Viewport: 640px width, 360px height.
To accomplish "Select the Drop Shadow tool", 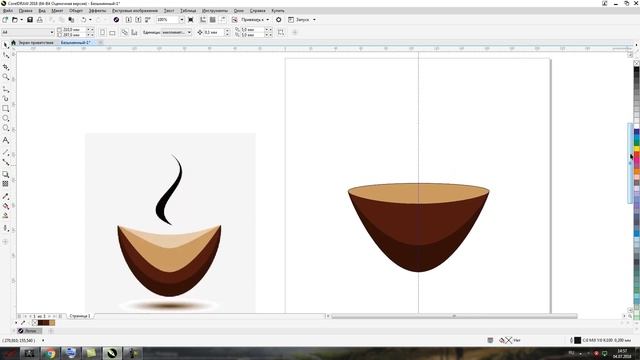I will (5, 174).
